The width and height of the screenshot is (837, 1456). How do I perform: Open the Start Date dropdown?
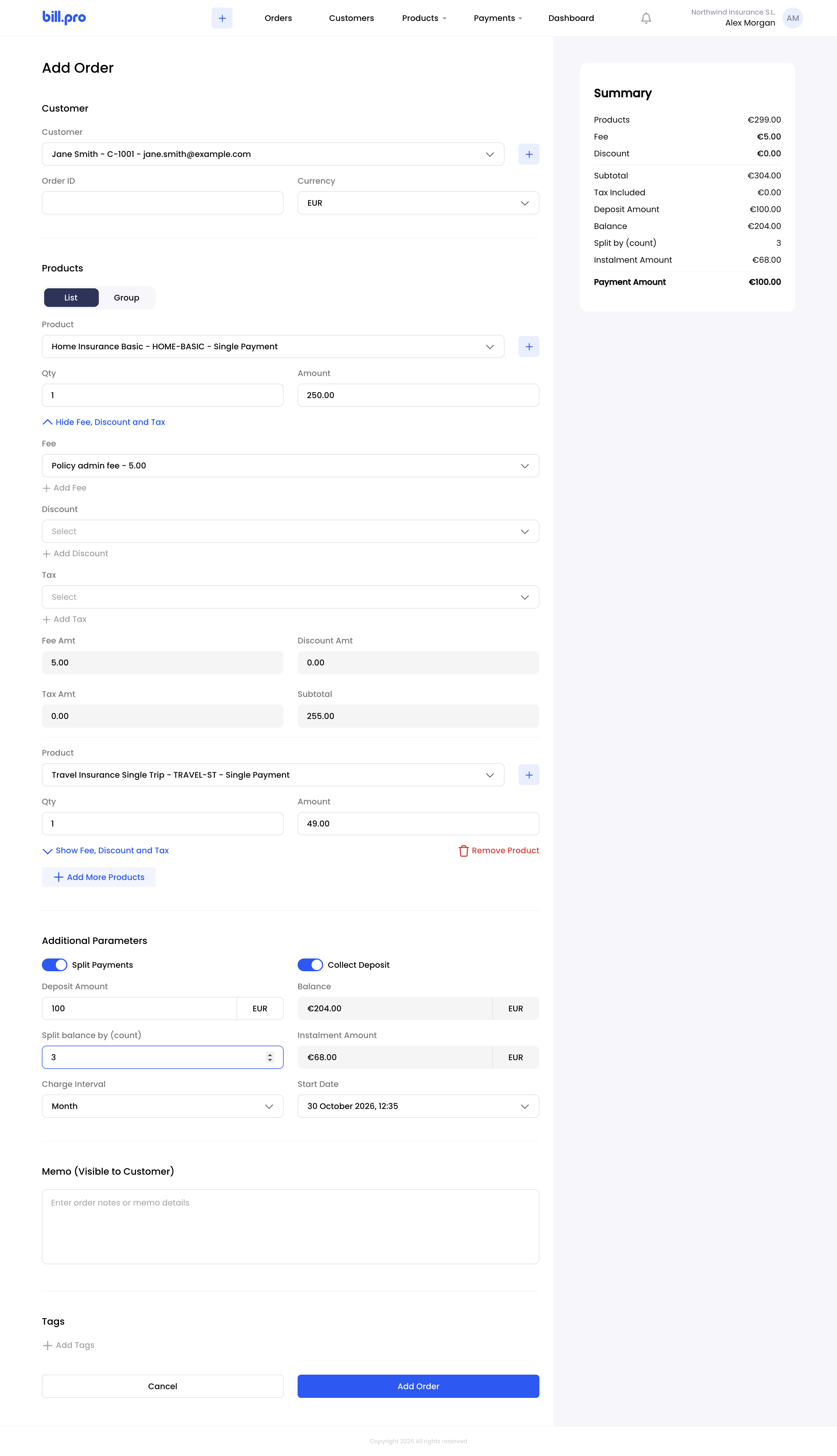pos(419,1106)
